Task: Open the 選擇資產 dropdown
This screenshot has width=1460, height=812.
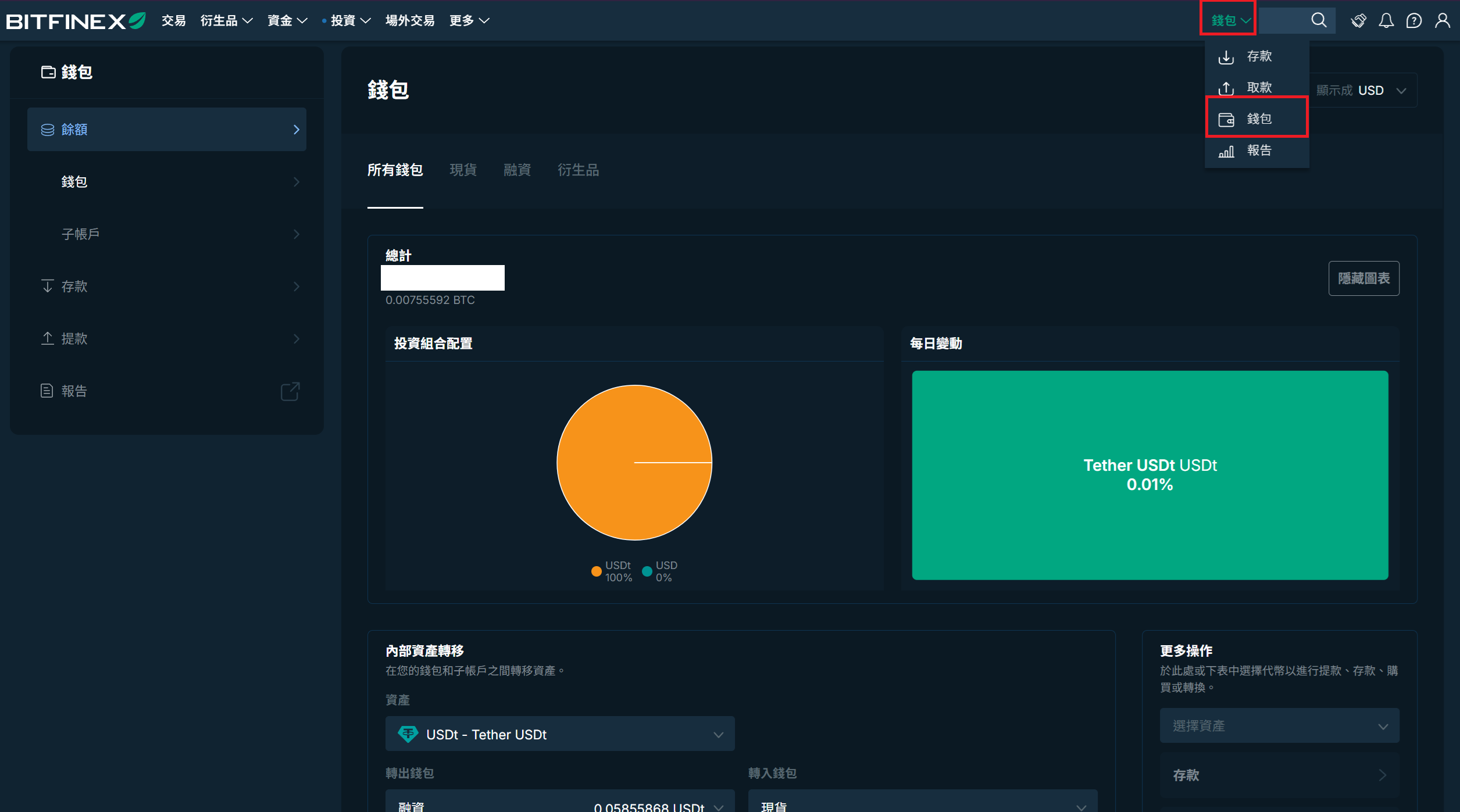Action: [x=1279, y=725]
